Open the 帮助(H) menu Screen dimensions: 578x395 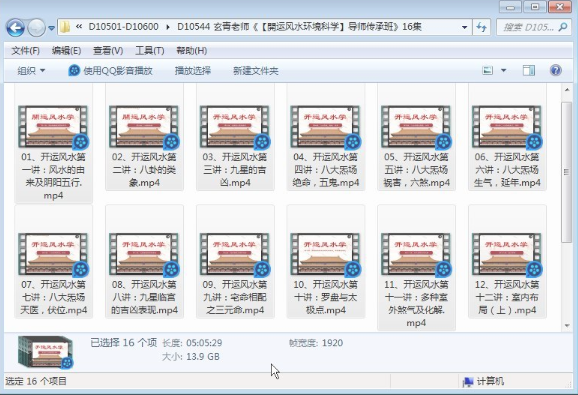191,51
